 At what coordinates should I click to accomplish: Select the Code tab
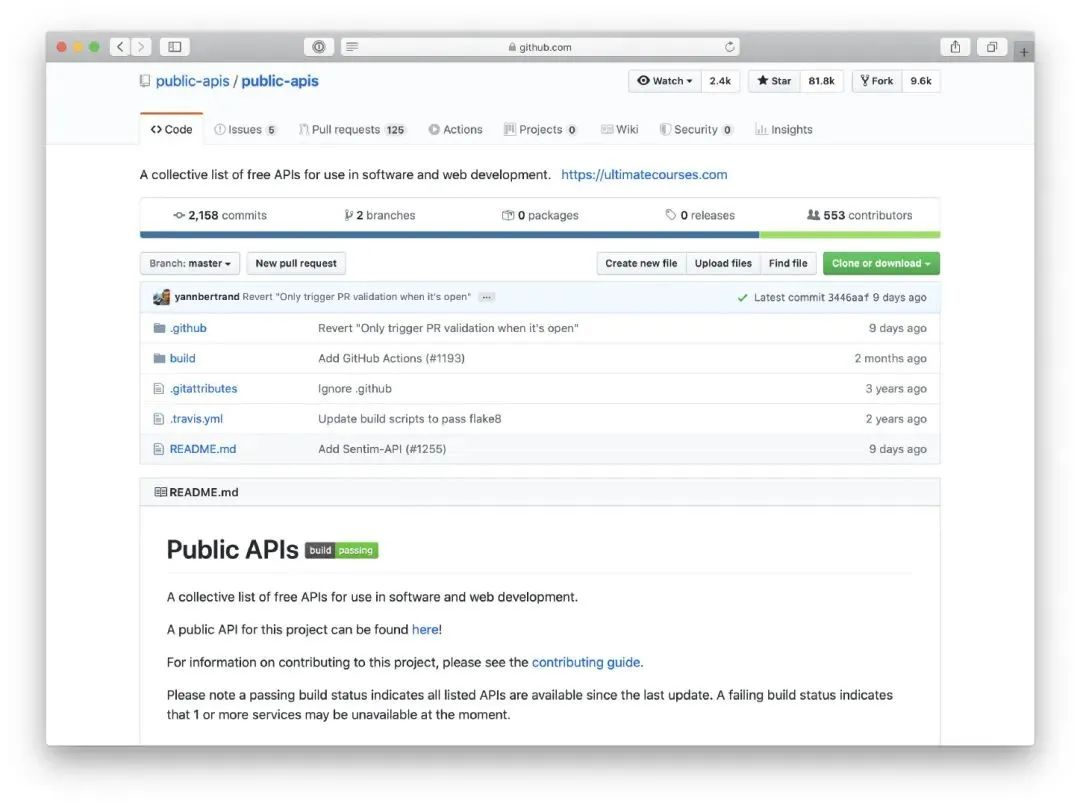pos(172,130)
